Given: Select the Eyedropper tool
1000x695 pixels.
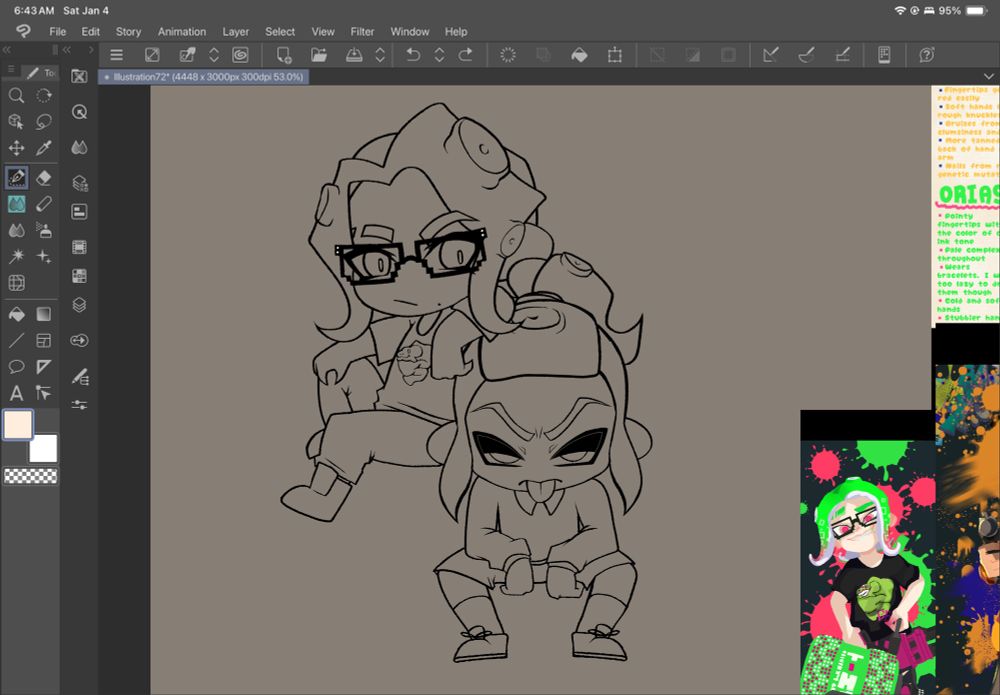Looking at the screenshot, I should point(43,149).
